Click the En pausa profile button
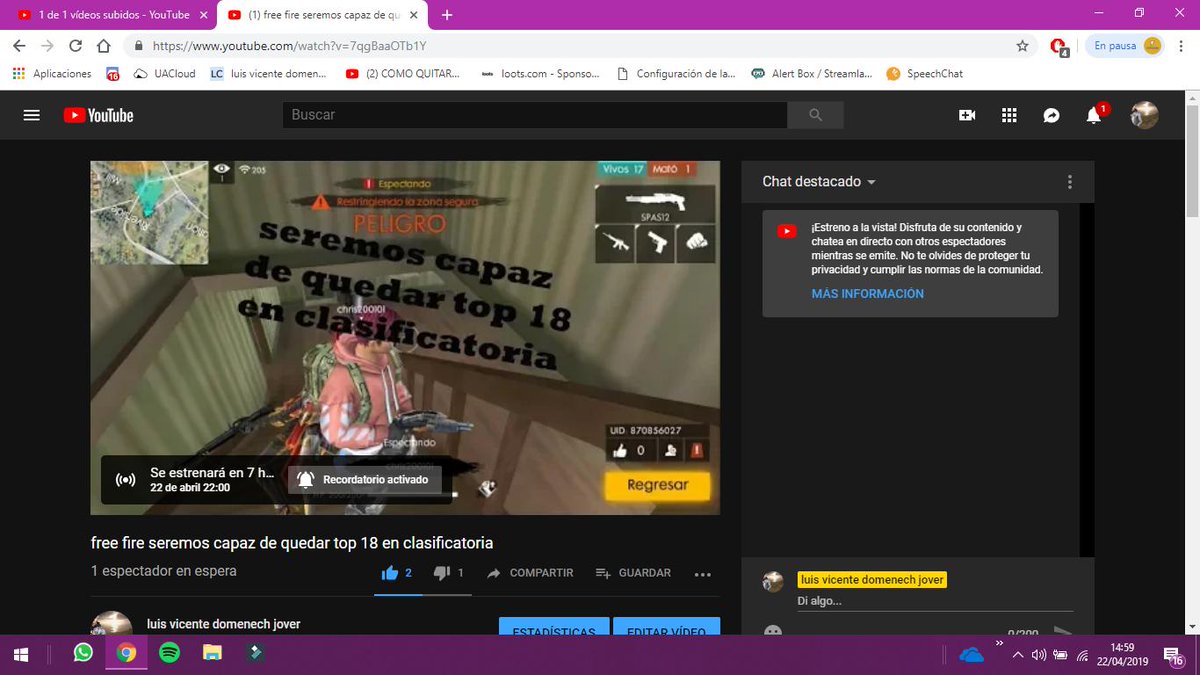The width and height of the screenshot is (1200, 675). tap(1127, 46)
